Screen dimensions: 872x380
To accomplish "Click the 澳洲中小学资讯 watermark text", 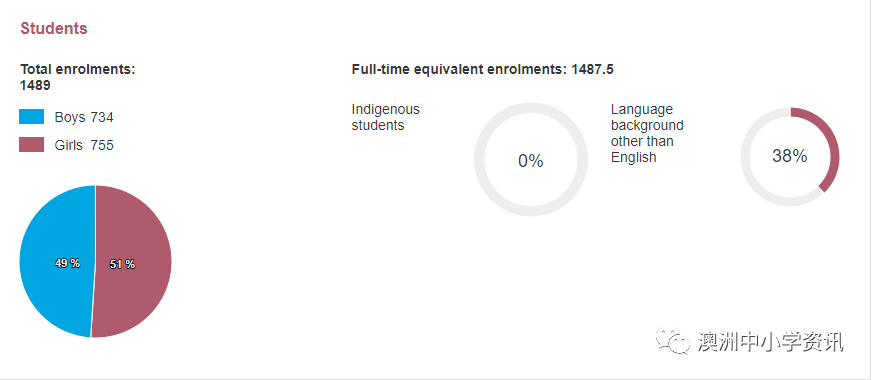I will click(771, 342).
